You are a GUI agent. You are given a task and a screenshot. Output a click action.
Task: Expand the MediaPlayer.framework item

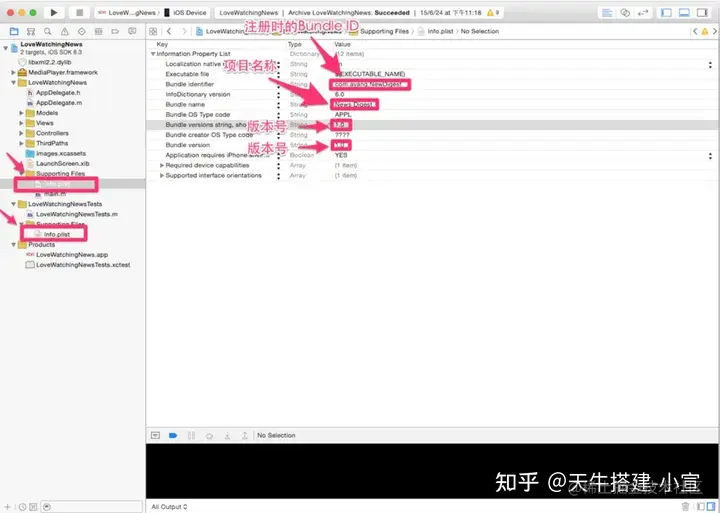click(x=13, y=72)
